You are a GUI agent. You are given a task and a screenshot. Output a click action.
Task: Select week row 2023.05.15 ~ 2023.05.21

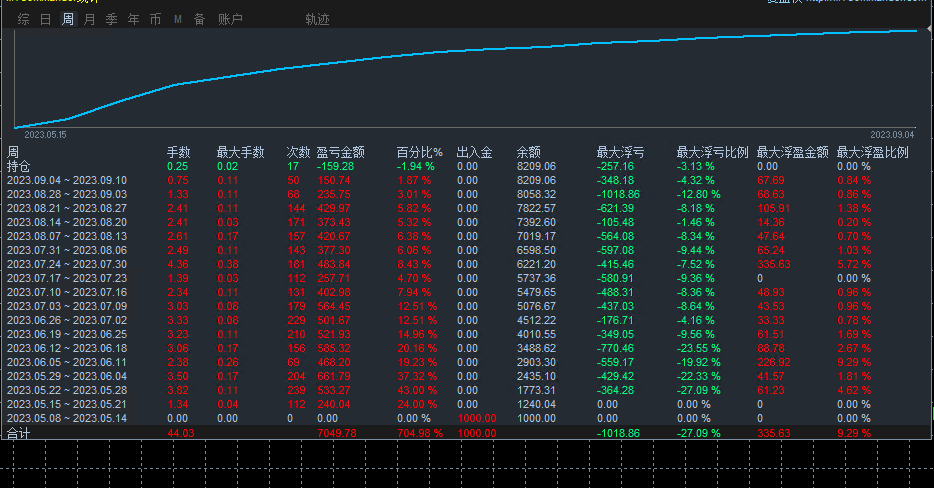[466, 404]
